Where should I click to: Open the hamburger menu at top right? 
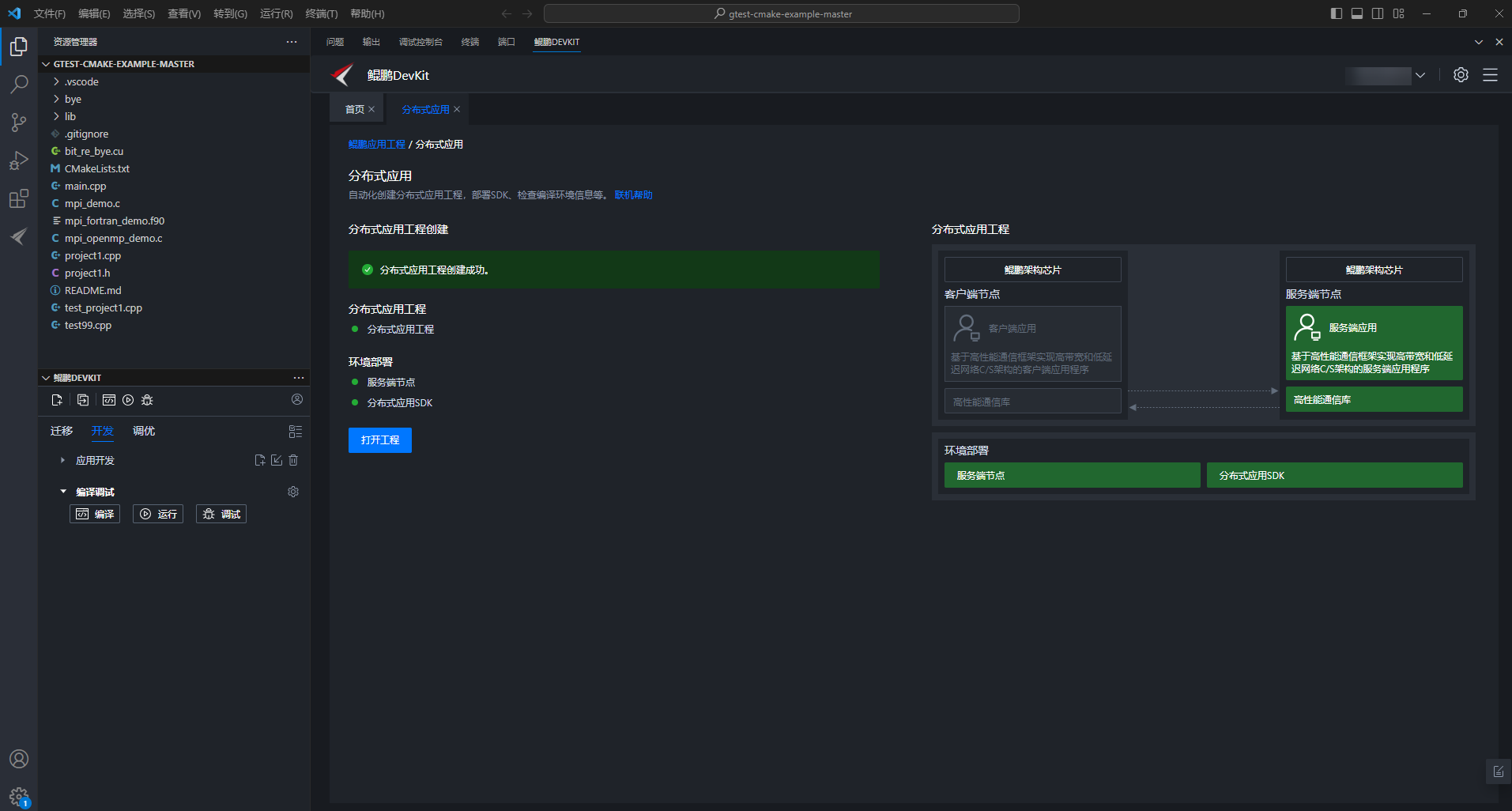pyautogui.click(x=1490, y=75)
